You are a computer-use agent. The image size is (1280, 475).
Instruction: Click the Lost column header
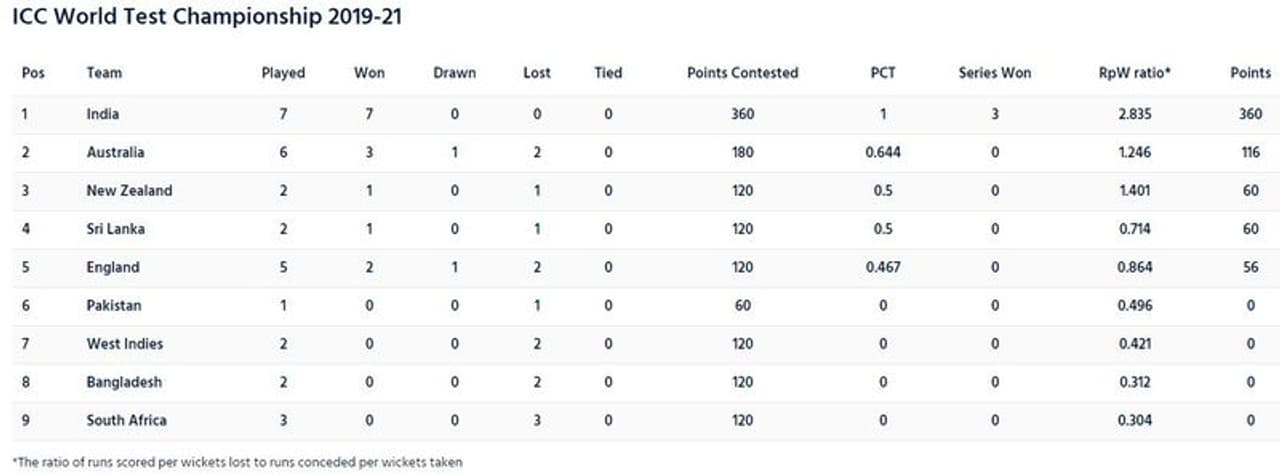[537, 73]
